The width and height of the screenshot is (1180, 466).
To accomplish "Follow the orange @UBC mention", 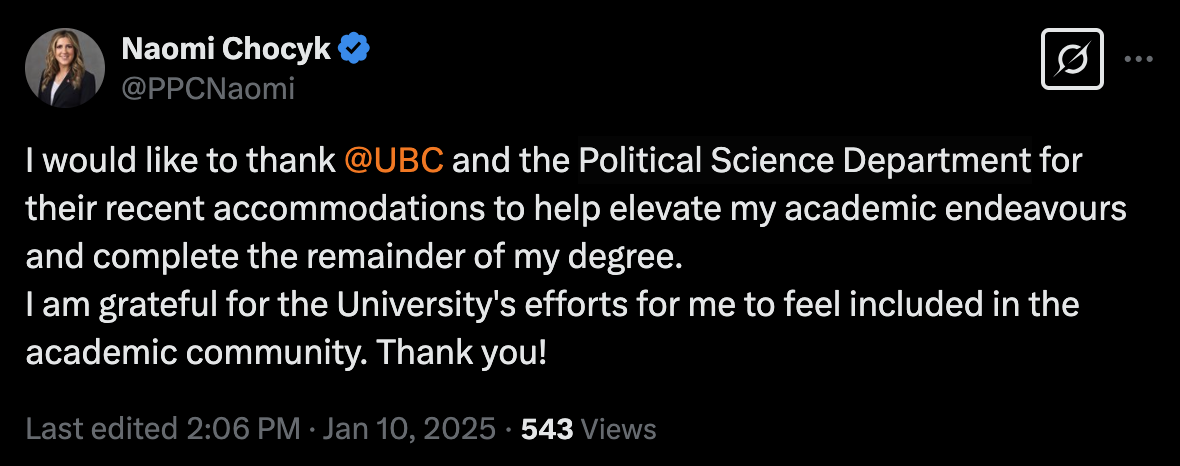I will click(x=394, y=161).
